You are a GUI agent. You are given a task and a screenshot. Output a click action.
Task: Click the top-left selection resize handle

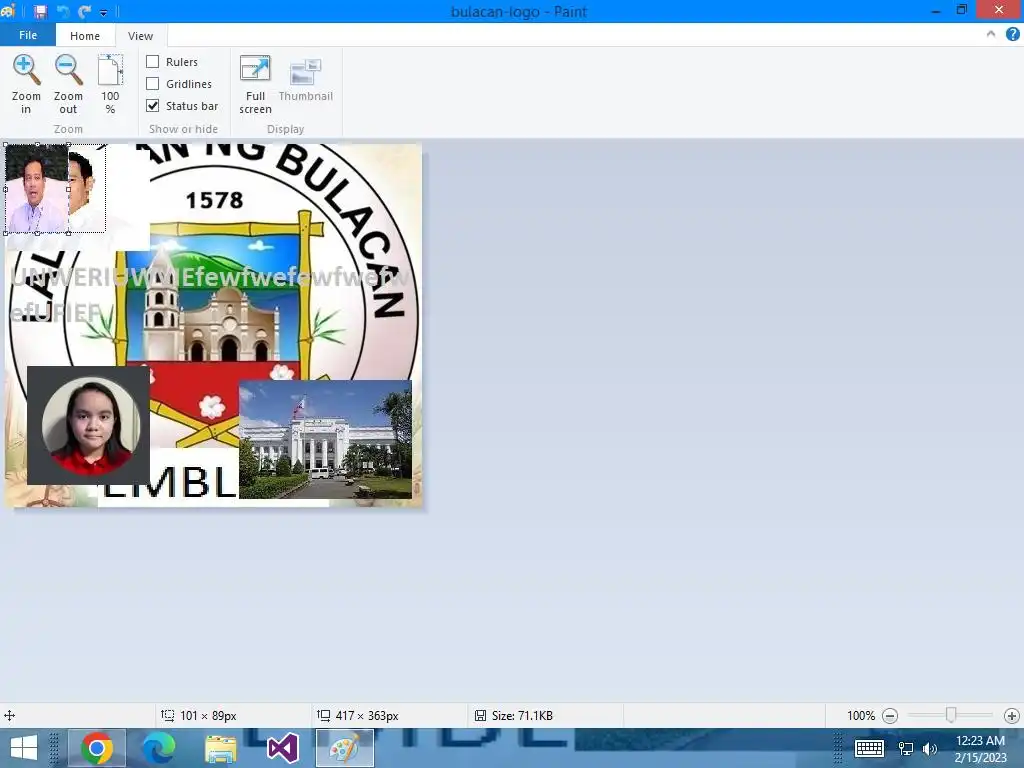6,145
